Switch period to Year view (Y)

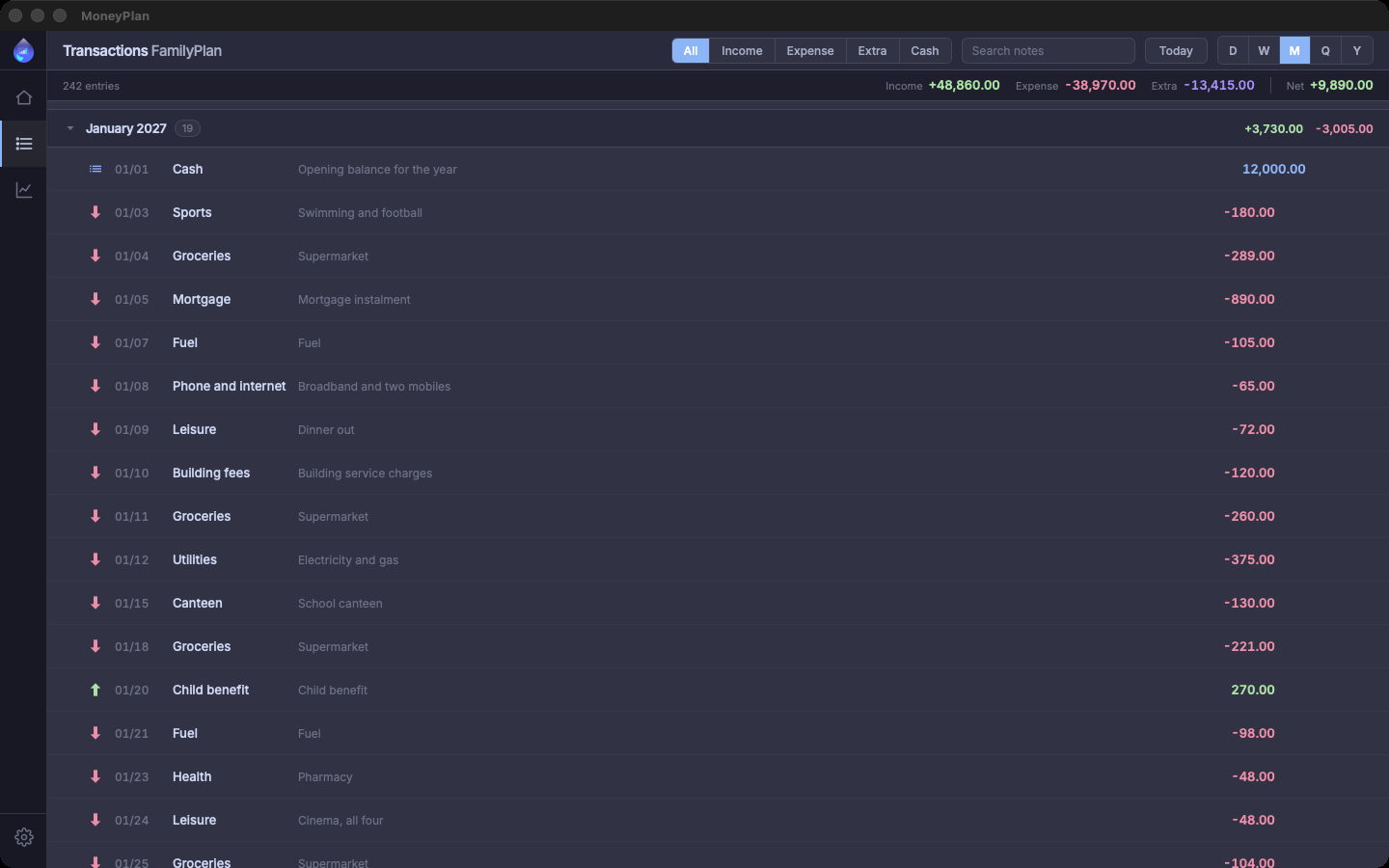tap(1356, 50)
